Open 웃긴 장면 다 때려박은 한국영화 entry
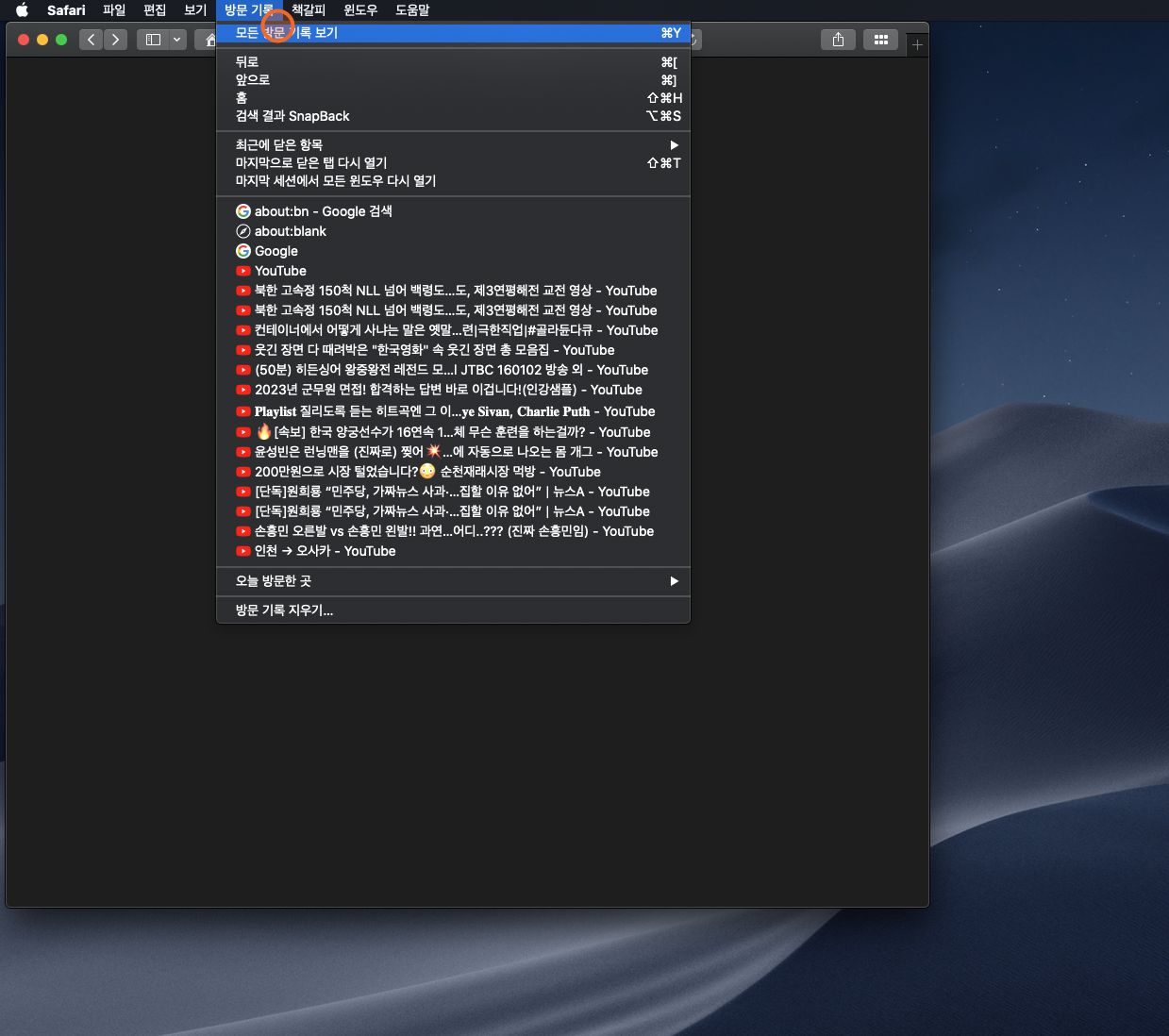 pos(454,350)
